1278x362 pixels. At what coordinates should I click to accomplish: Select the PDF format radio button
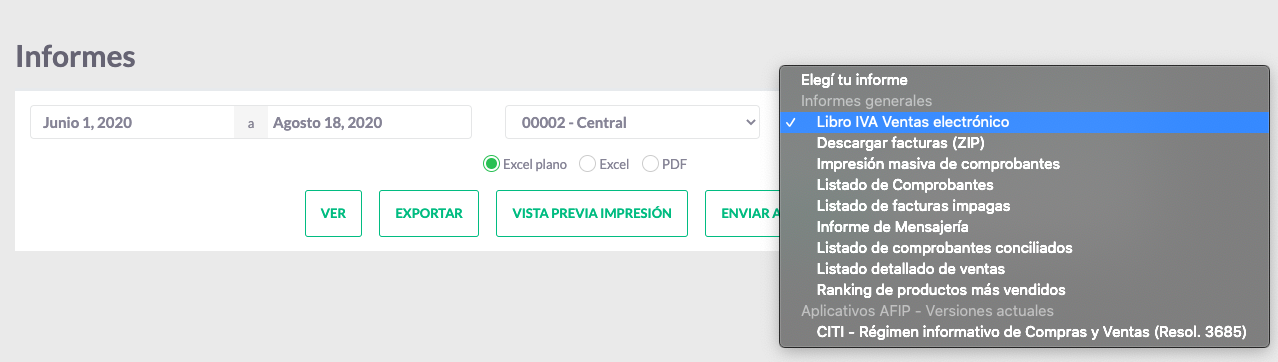pyautogui.click(x=651, y=164)
